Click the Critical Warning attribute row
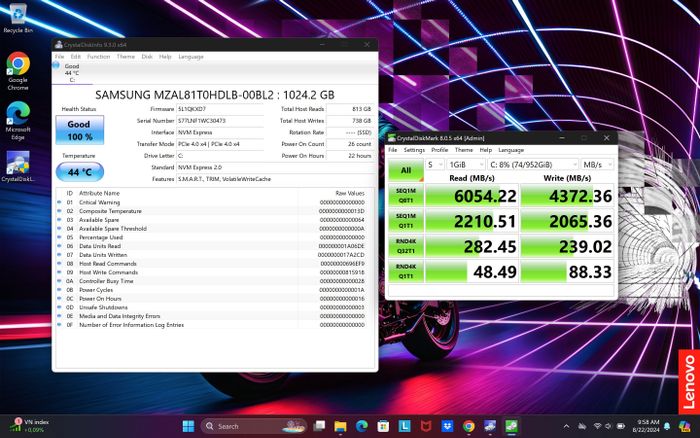This screenshot has height=438, width=700. coord(212,202)
